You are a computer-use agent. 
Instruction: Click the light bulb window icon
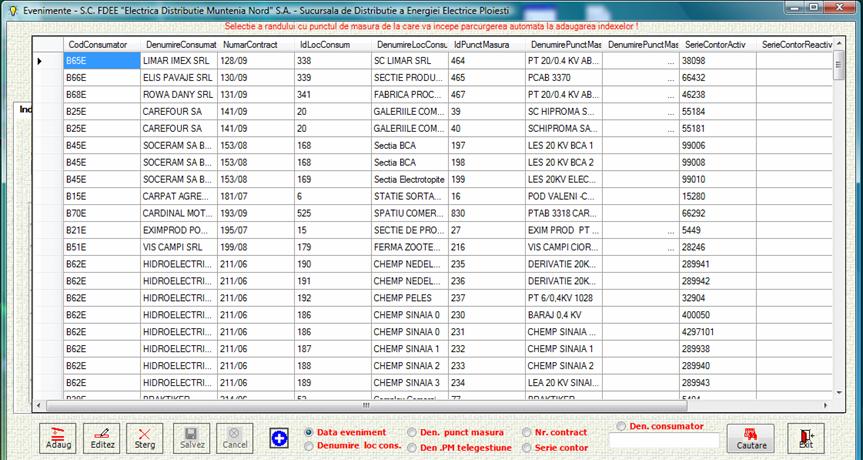(x=14, y=10)
